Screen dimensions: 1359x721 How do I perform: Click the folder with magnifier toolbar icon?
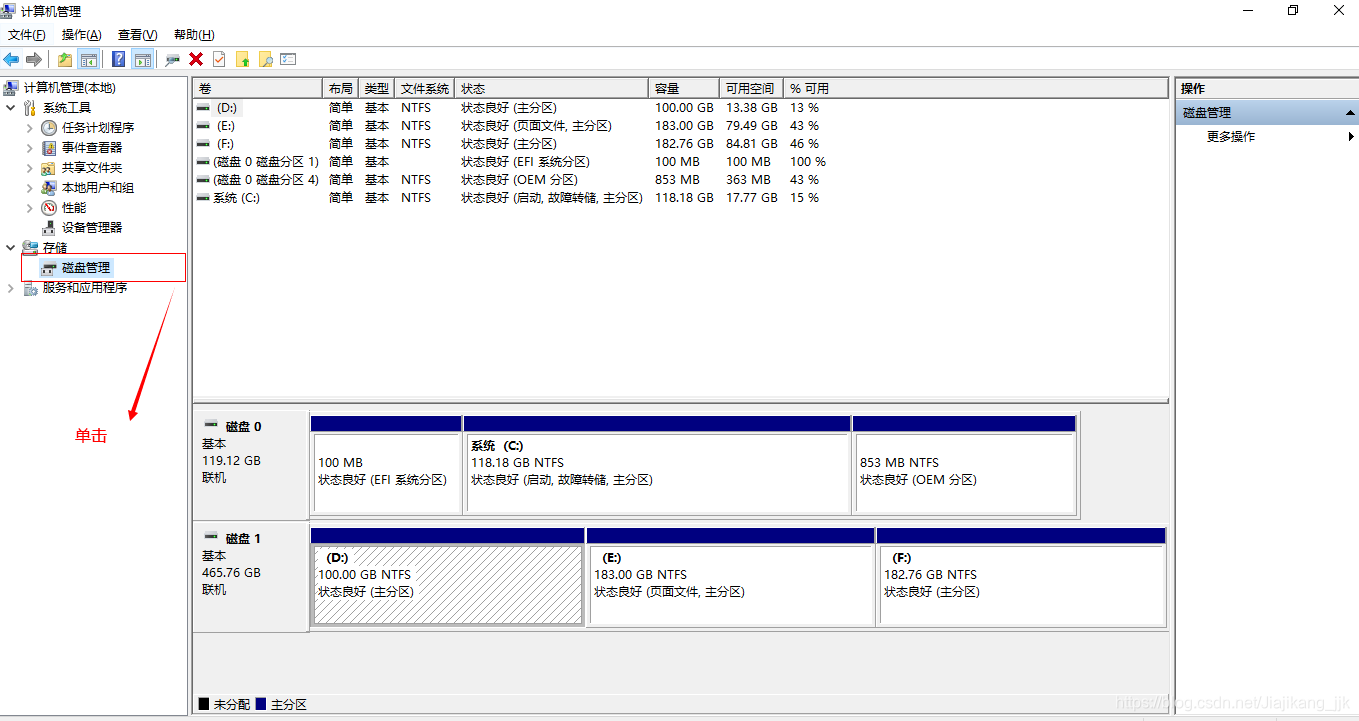coord(265,59)
